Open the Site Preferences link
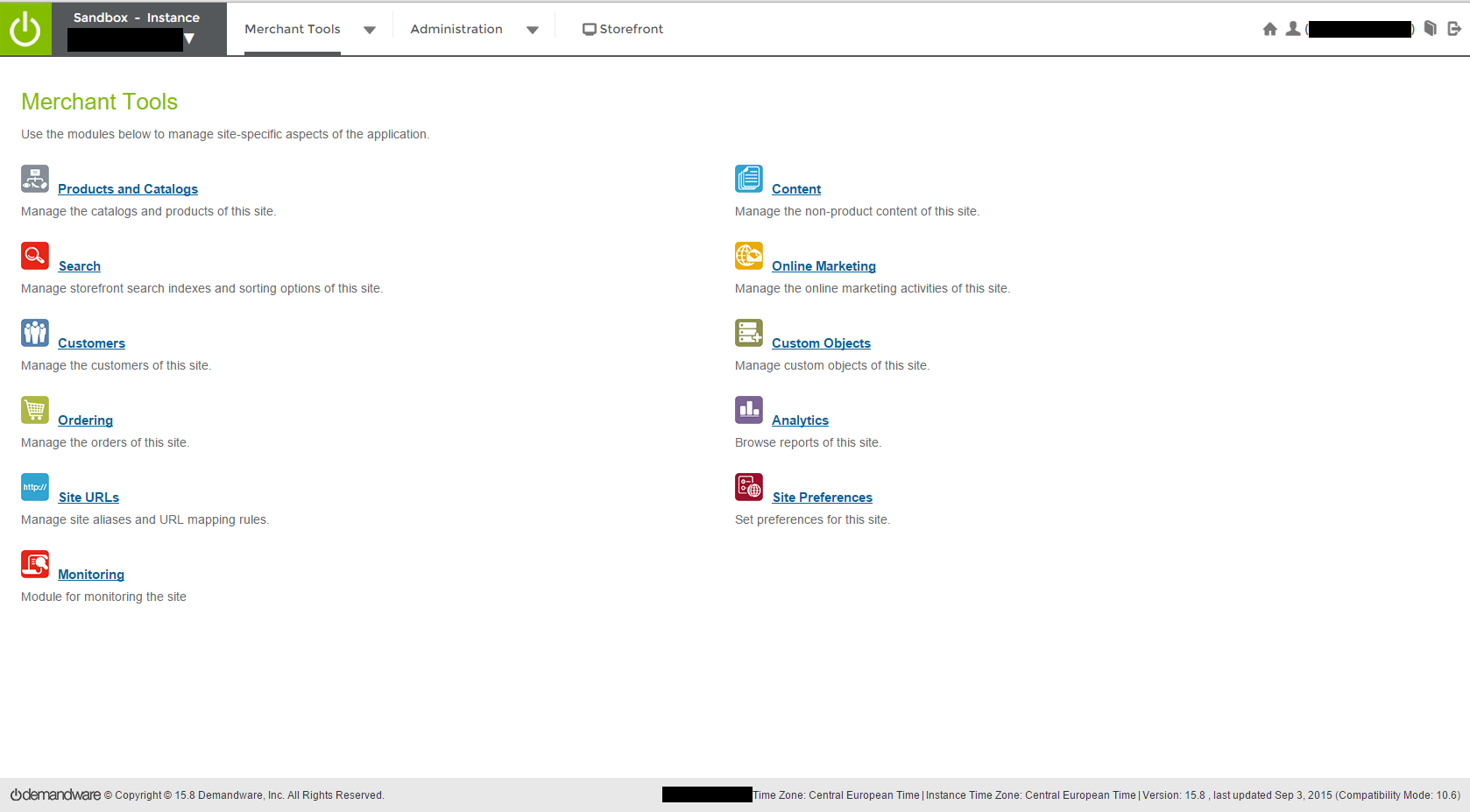 click(x=823, y=498)
